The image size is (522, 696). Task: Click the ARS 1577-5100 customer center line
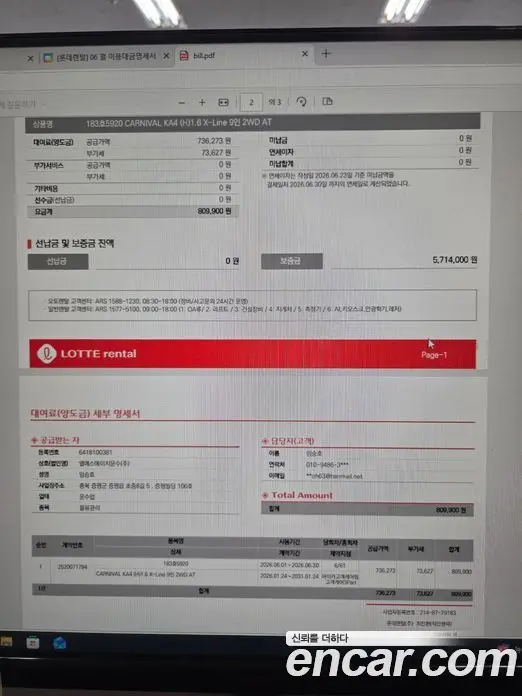coord(225,309)
